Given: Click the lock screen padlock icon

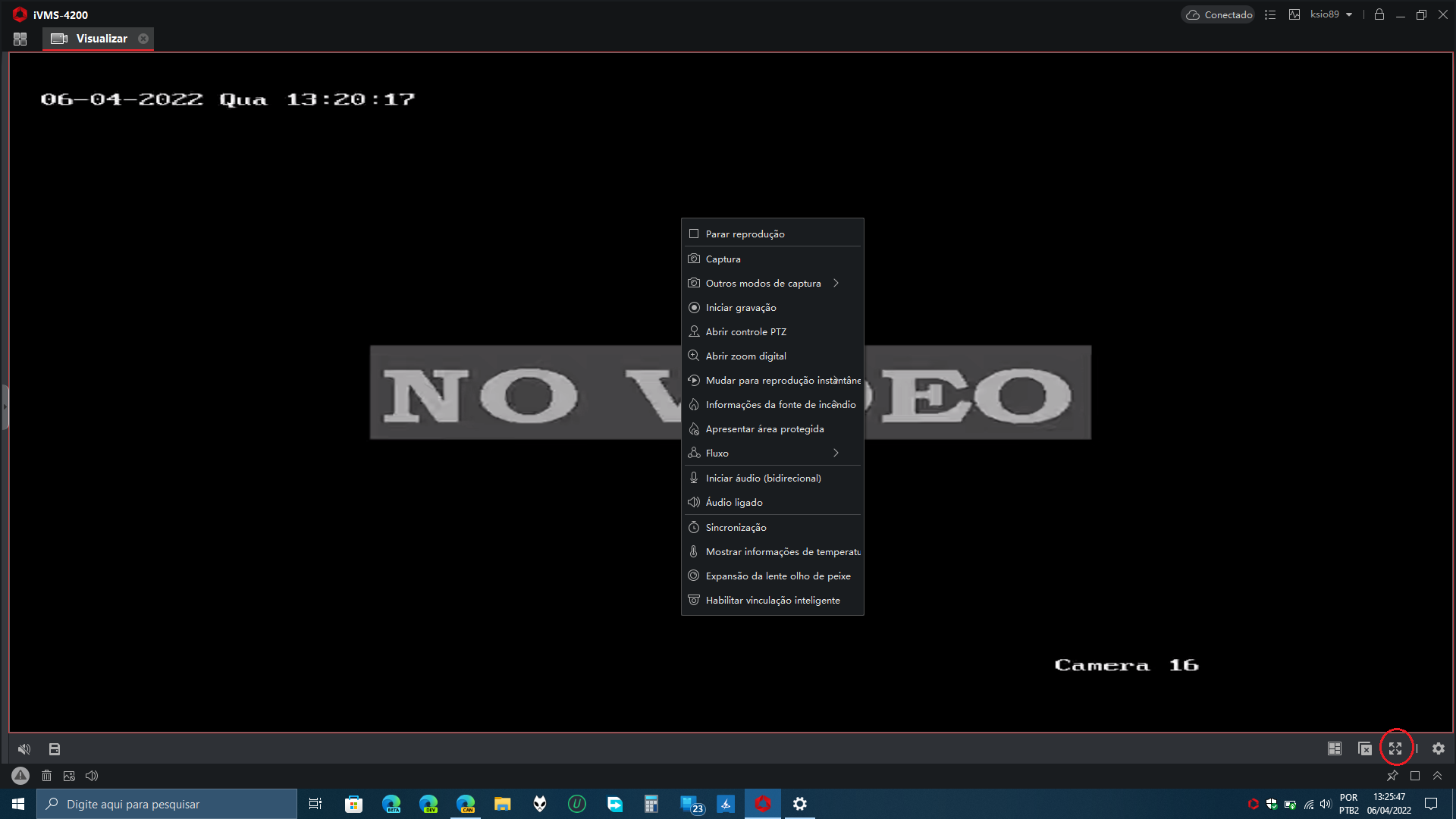Looking at the screenshot, I should (x=1379, y=14).
